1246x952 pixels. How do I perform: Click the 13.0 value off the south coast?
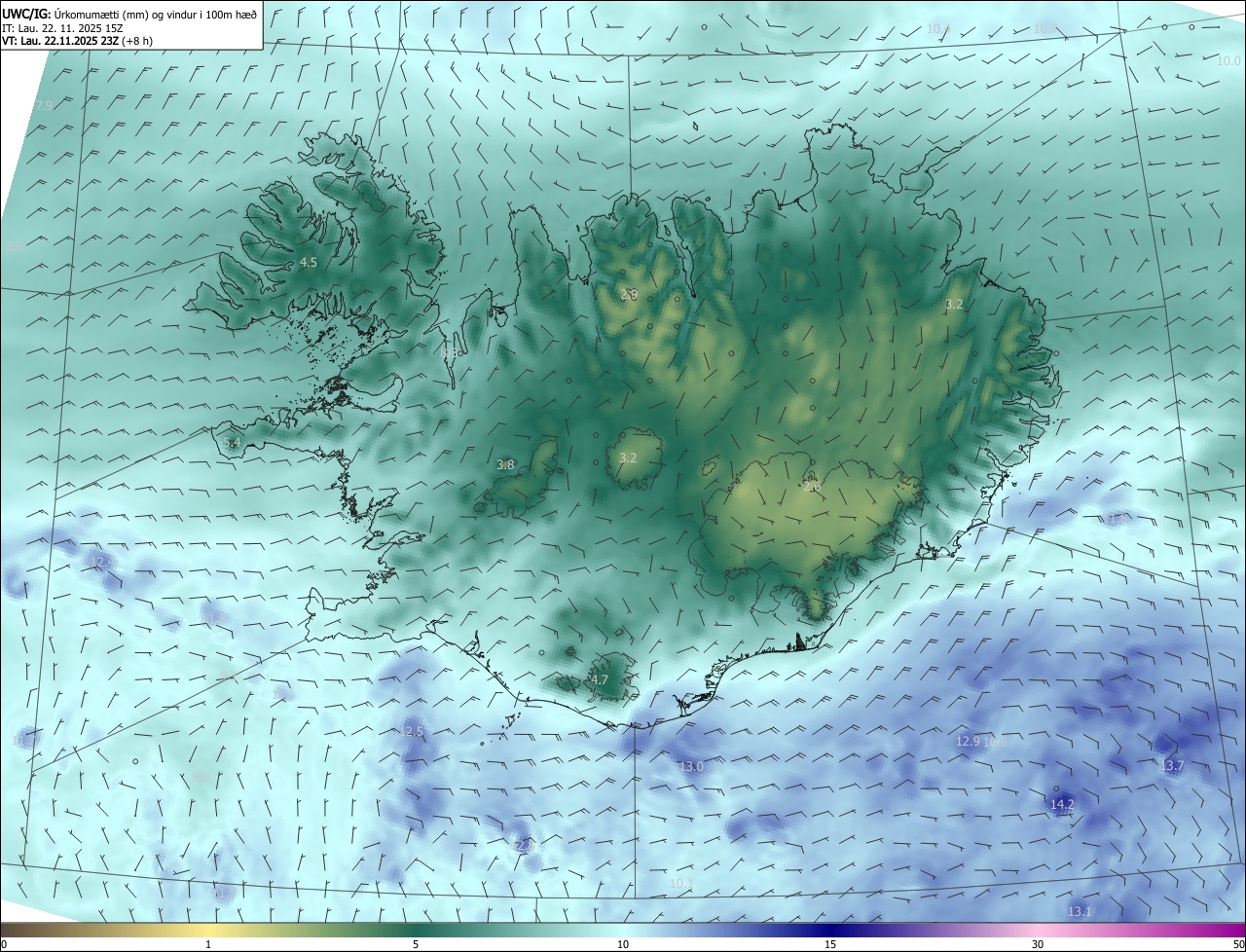coord(691,767)
